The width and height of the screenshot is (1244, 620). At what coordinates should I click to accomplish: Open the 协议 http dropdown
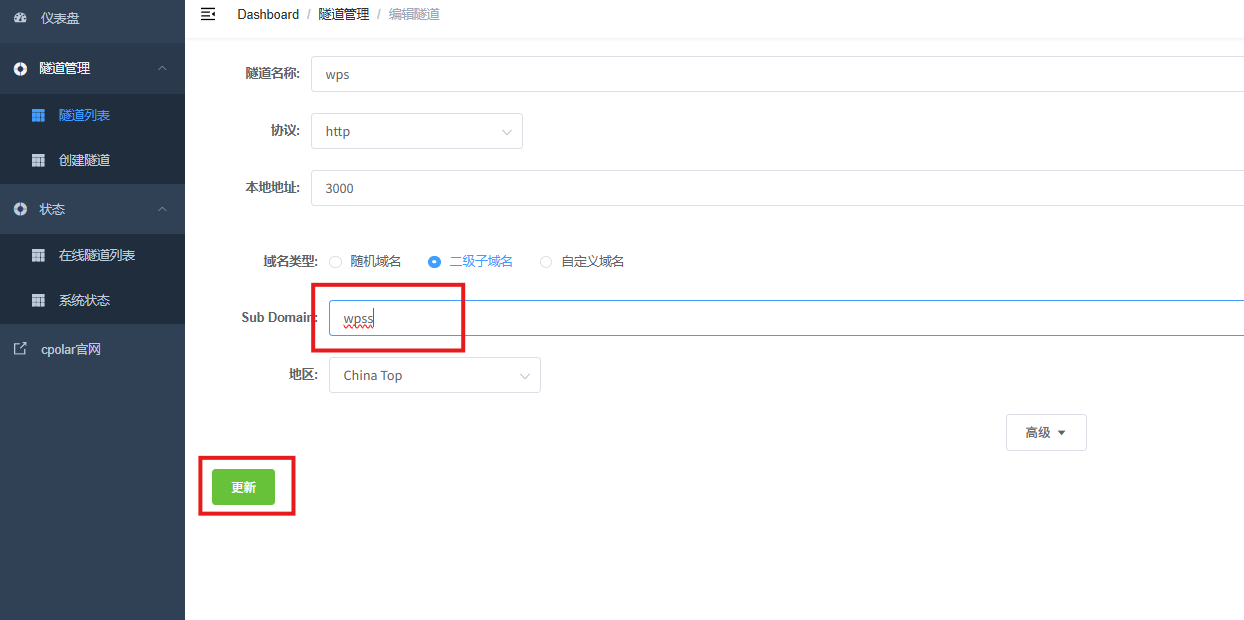coord(416,131)
